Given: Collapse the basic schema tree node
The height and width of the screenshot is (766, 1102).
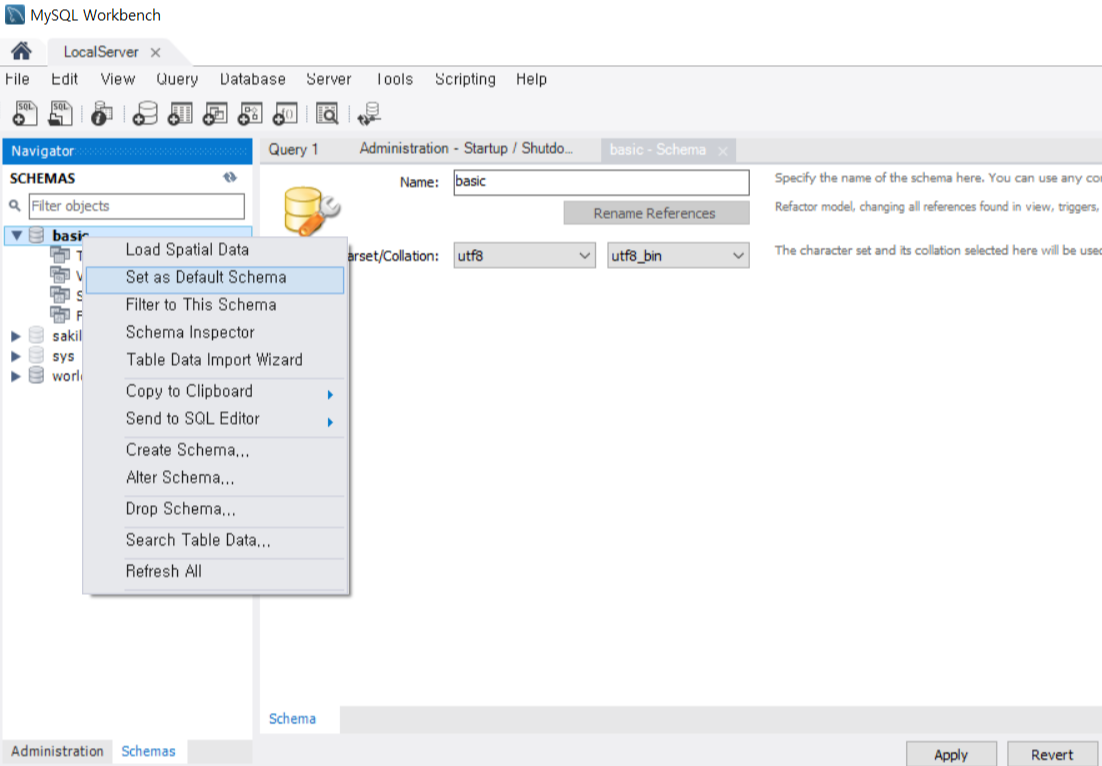Looking at the screenshot, I should (x=16, y=235).
